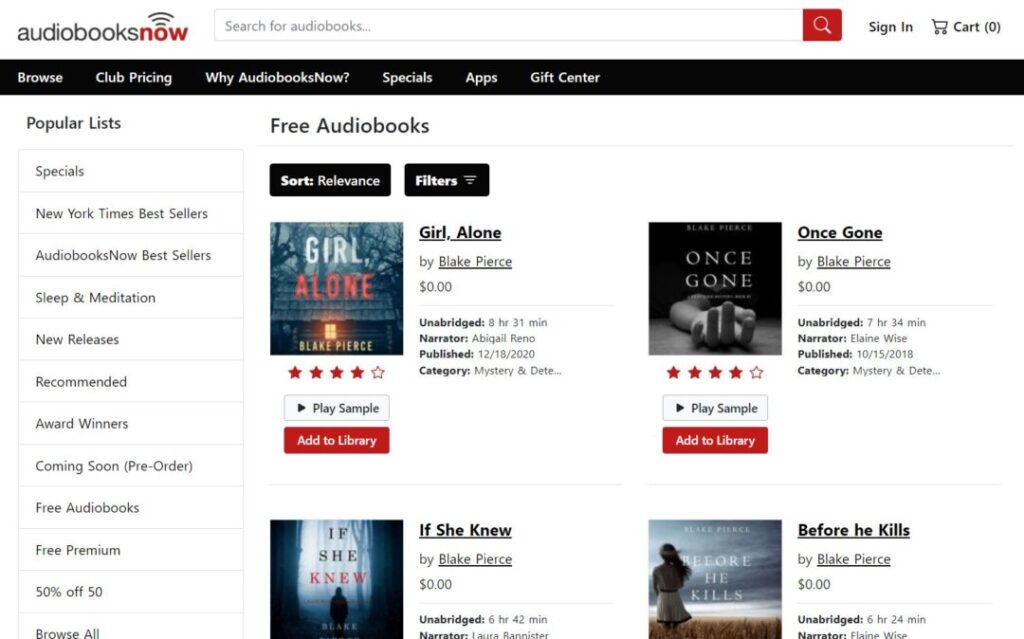Viewport: 1024px width, 639px height.
Task: Click the star rating under Girl, Alone
Action: point(336,372)
